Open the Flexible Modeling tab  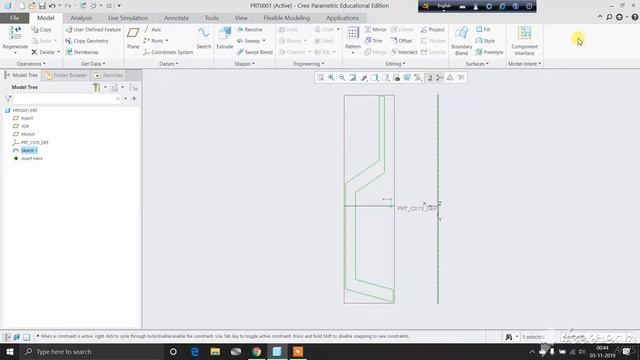point(287,18)
